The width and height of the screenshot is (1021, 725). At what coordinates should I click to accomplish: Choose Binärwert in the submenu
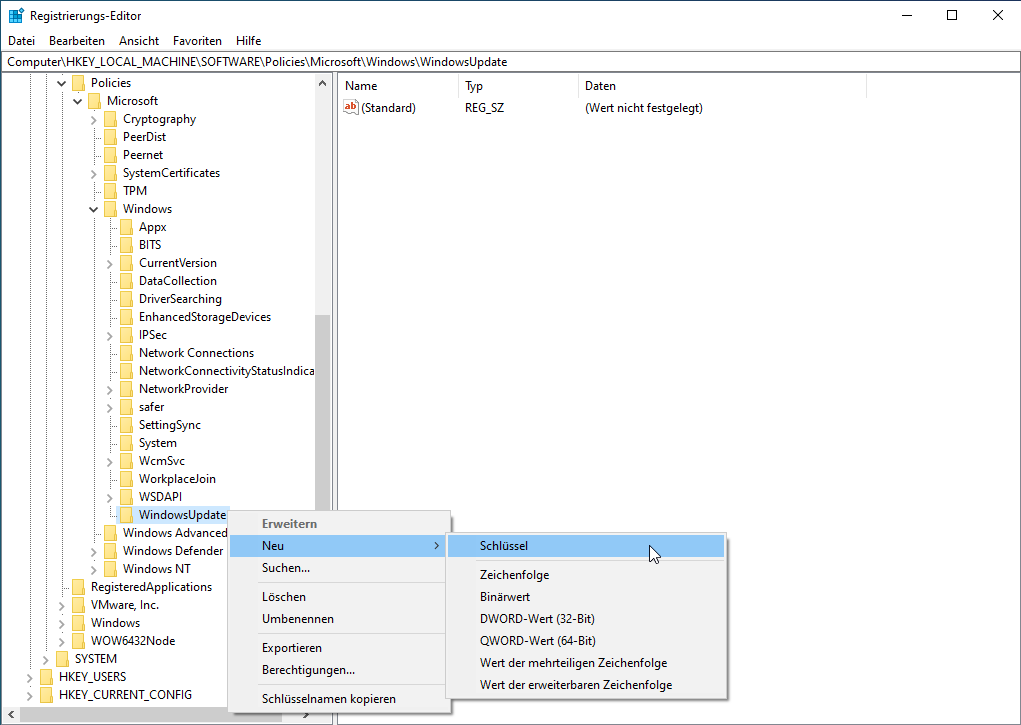(x=586, y=597)
